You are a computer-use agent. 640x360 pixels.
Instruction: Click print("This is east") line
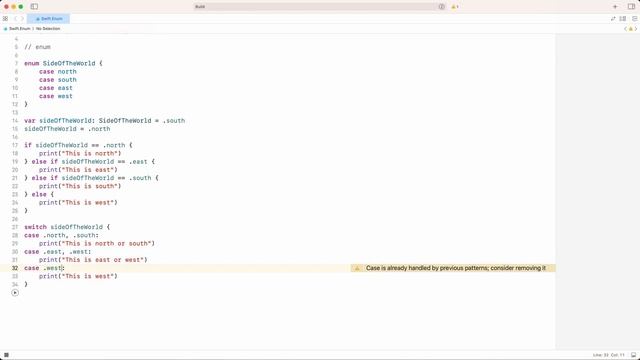click(78, 170)
